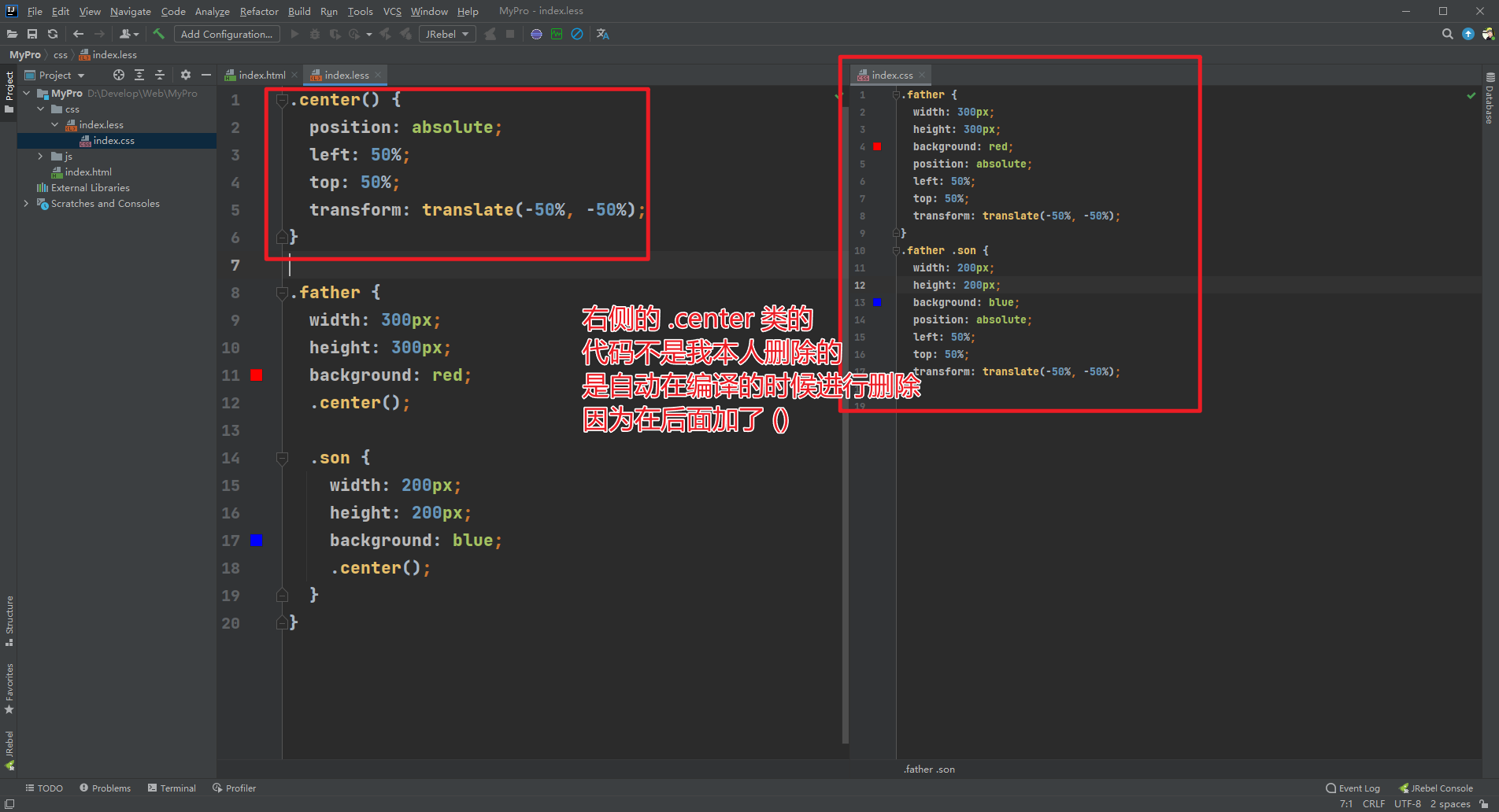This screenshot has height=812, width=1499.
Task: Open Problems tool window
Action: coord(105,788)
